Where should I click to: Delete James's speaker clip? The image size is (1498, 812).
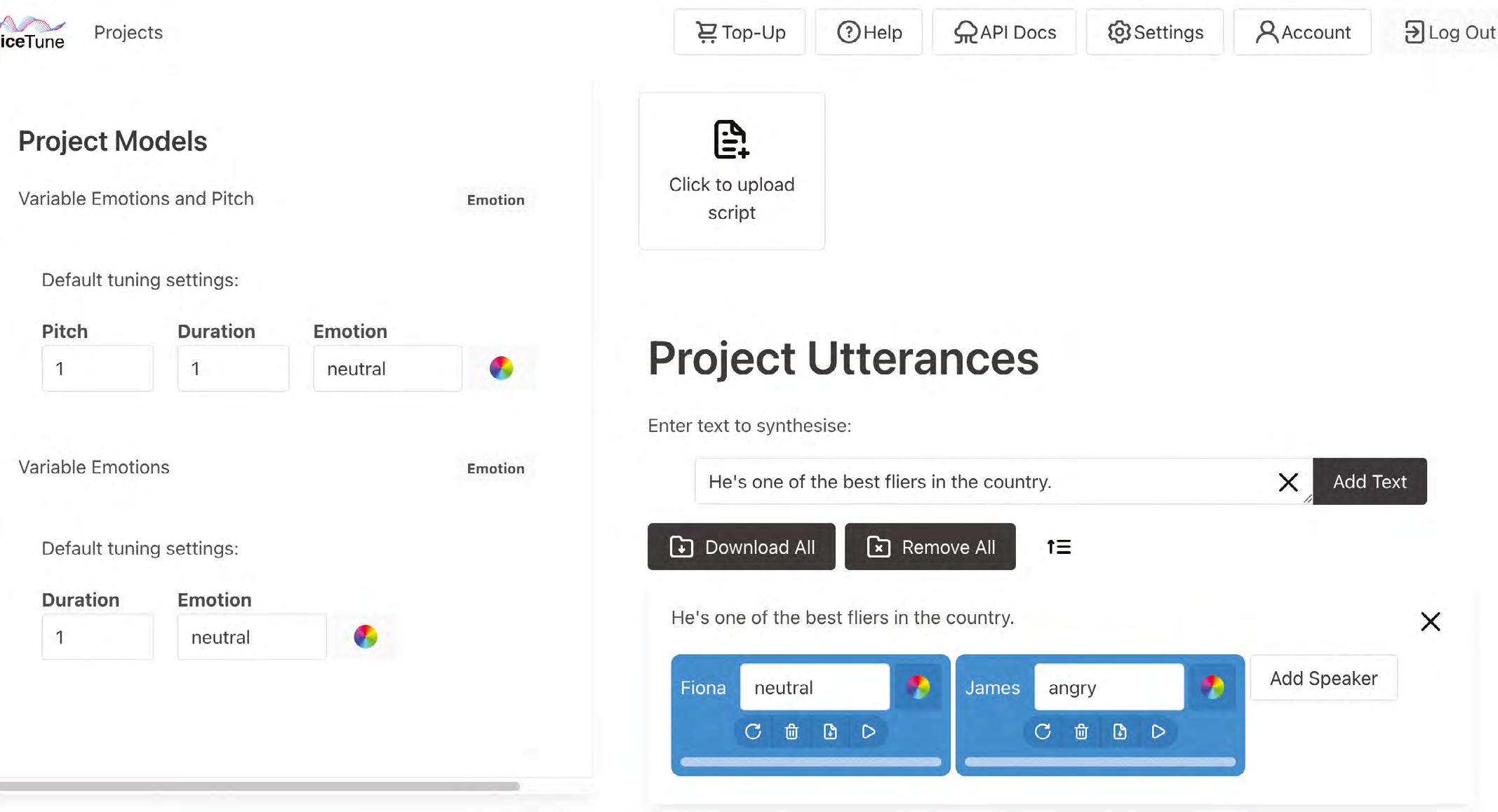point(1081,732)
